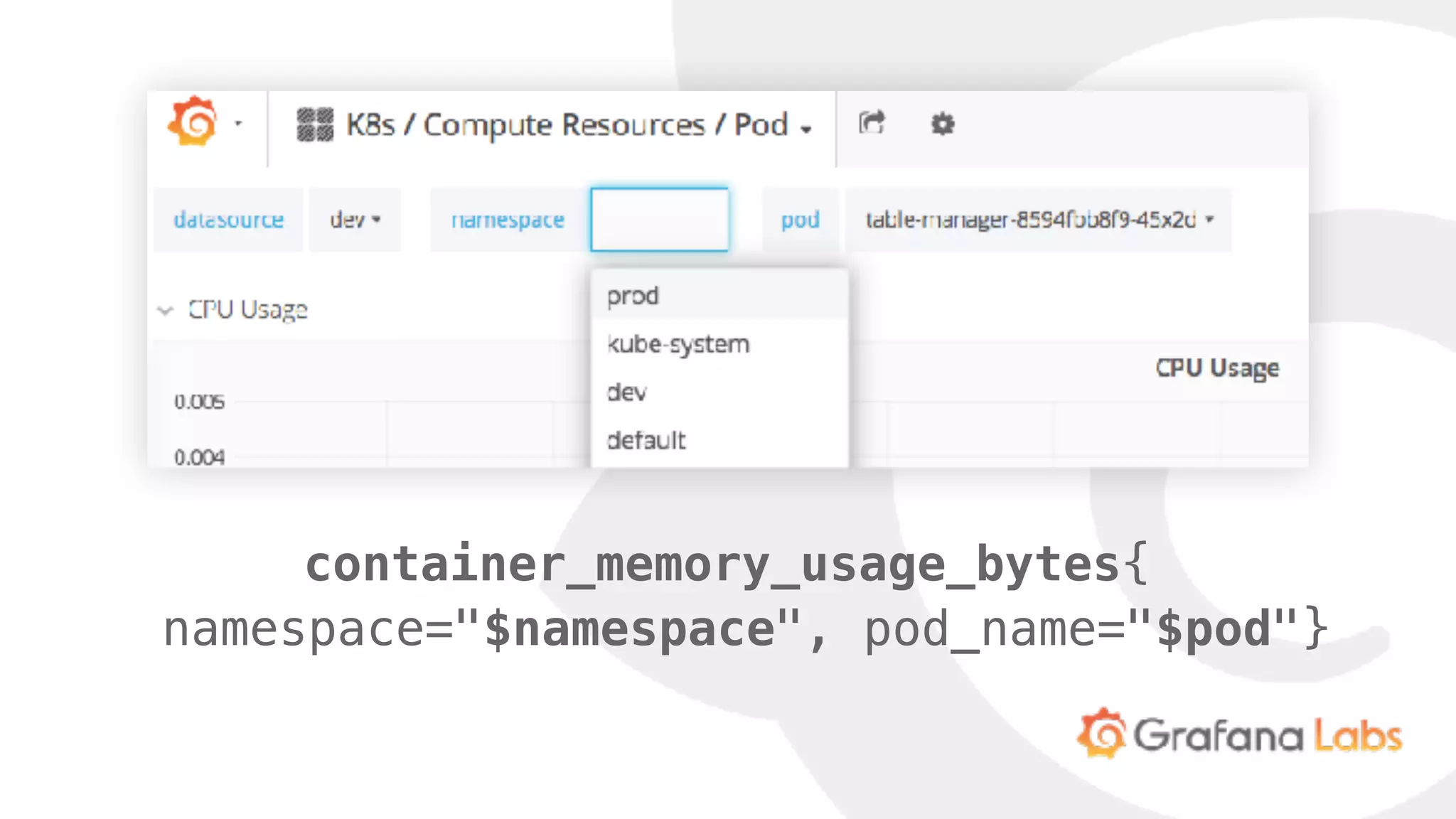The image size is (1456, 819).
Task: Open the pod table-manager dropdown
Action: click(1039, 220)
